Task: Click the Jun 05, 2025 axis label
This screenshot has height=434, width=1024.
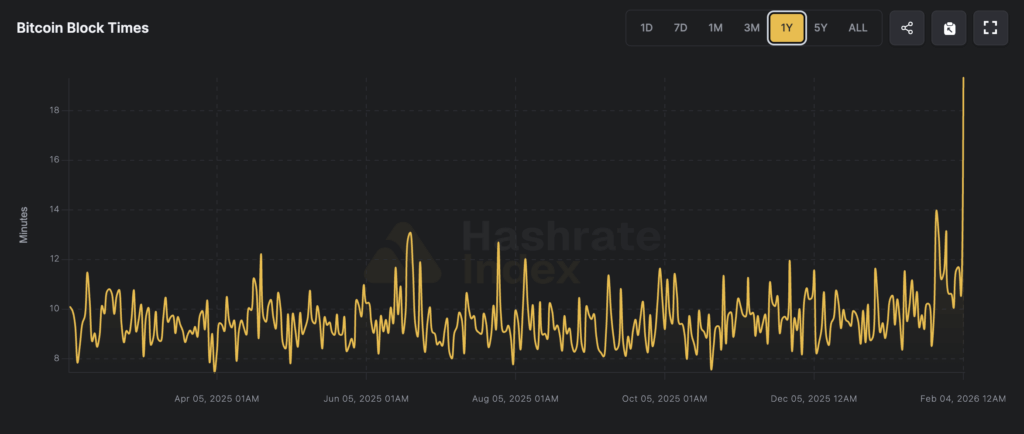Action: tap(366, 399)
